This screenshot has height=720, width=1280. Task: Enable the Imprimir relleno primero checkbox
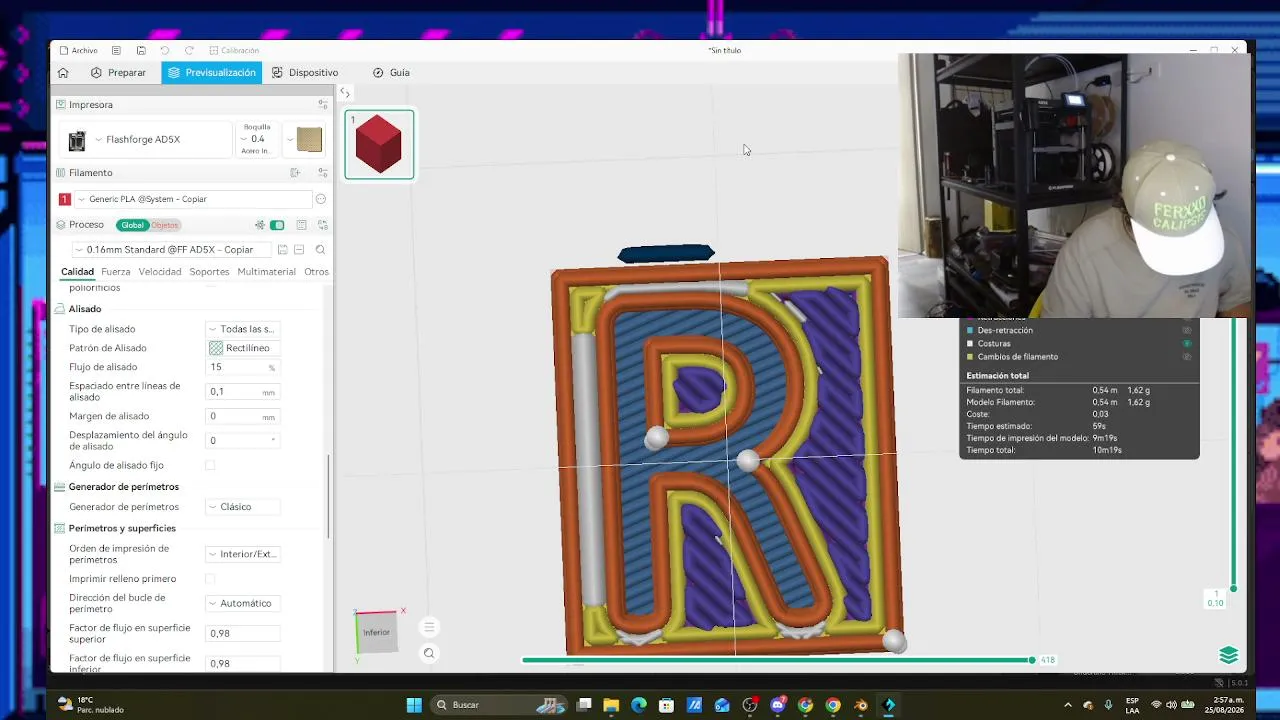[x=210, y=579]
